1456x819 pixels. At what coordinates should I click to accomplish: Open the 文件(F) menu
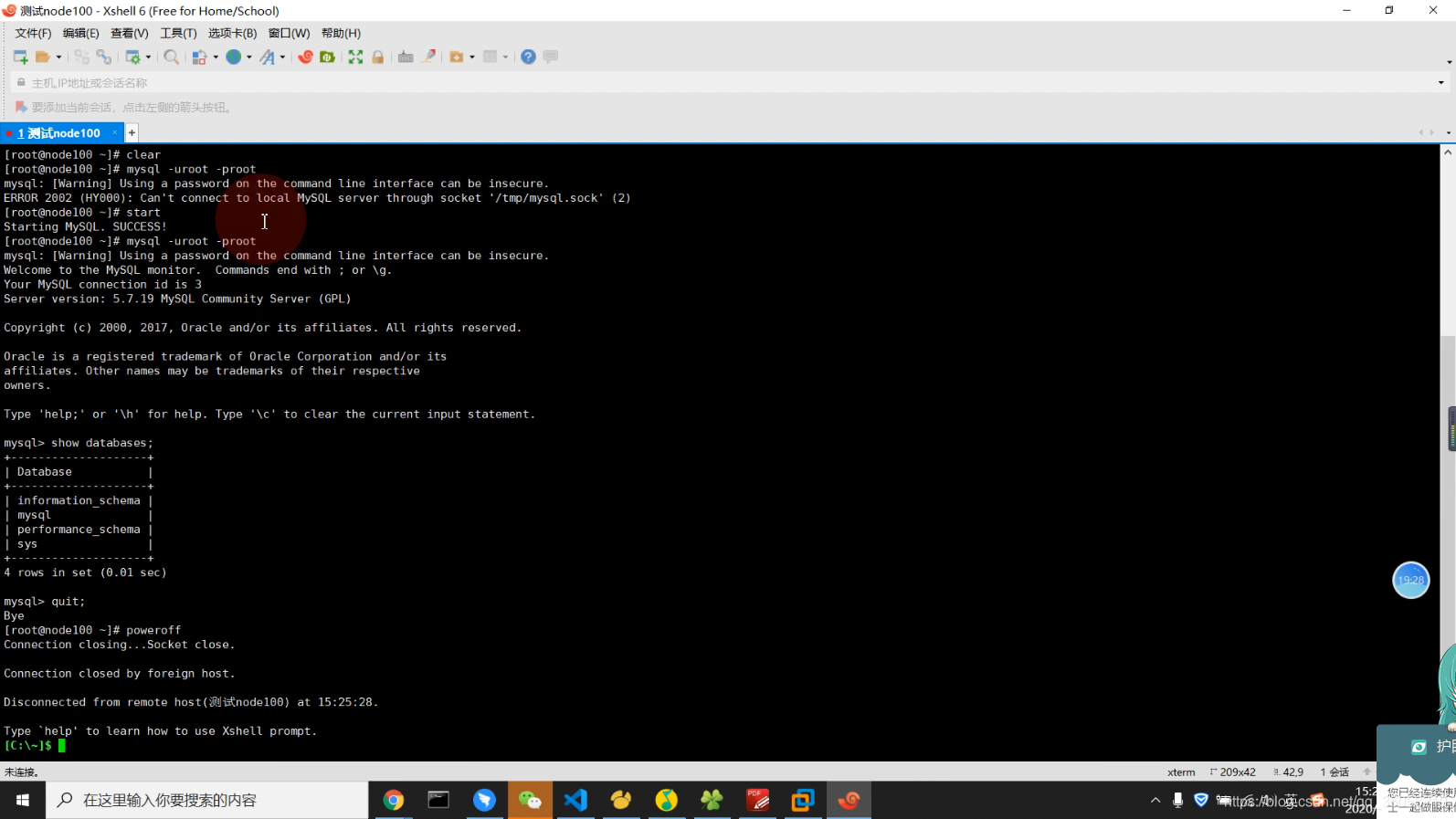point(33,33)
